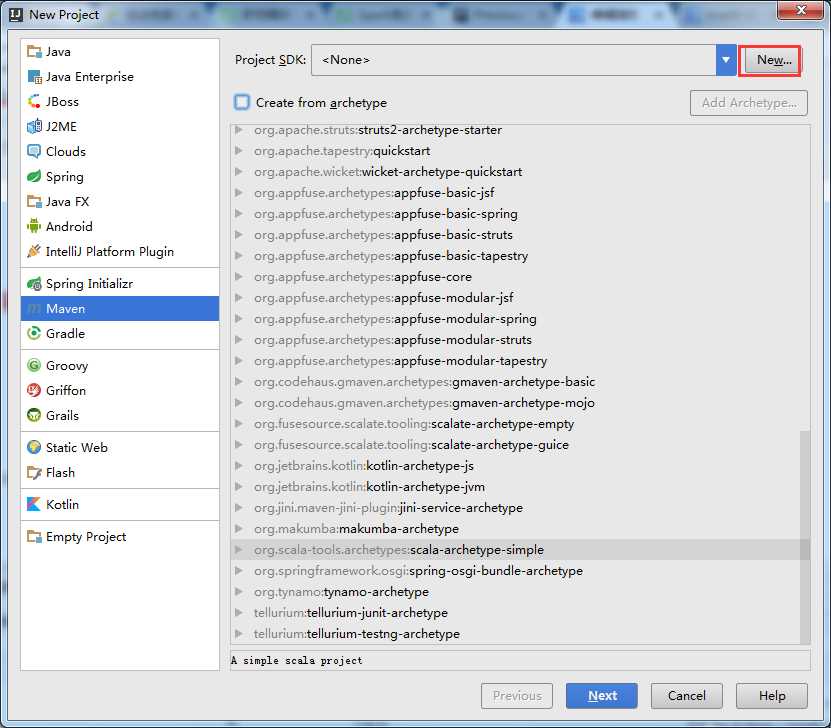This screenshot has height=728, width=831.
Task: Open the Project SDK dropdown arrow
Action: [726, 60]
